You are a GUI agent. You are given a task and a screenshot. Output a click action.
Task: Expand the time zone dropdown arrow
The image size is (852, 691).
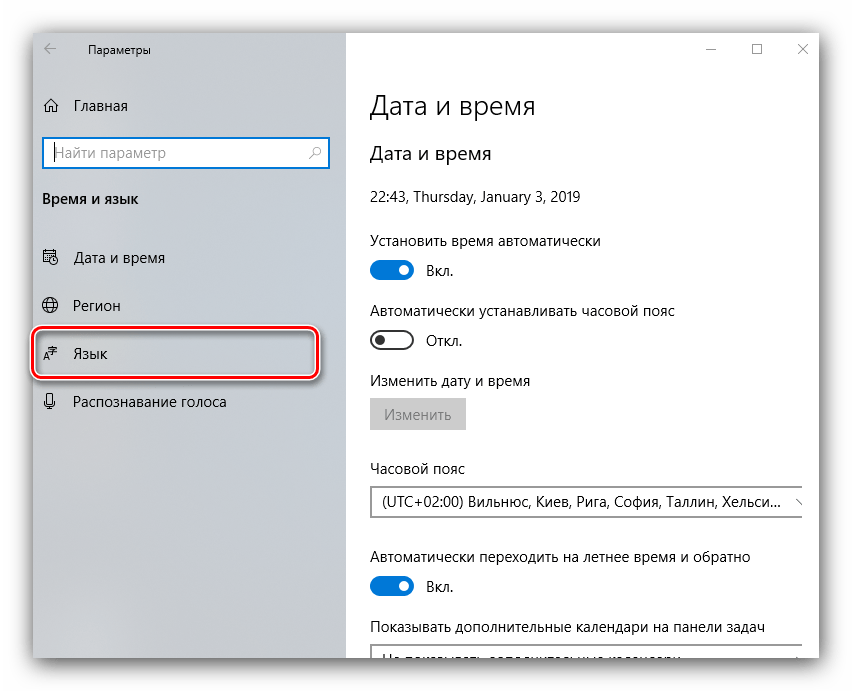(x=798, y=502)
